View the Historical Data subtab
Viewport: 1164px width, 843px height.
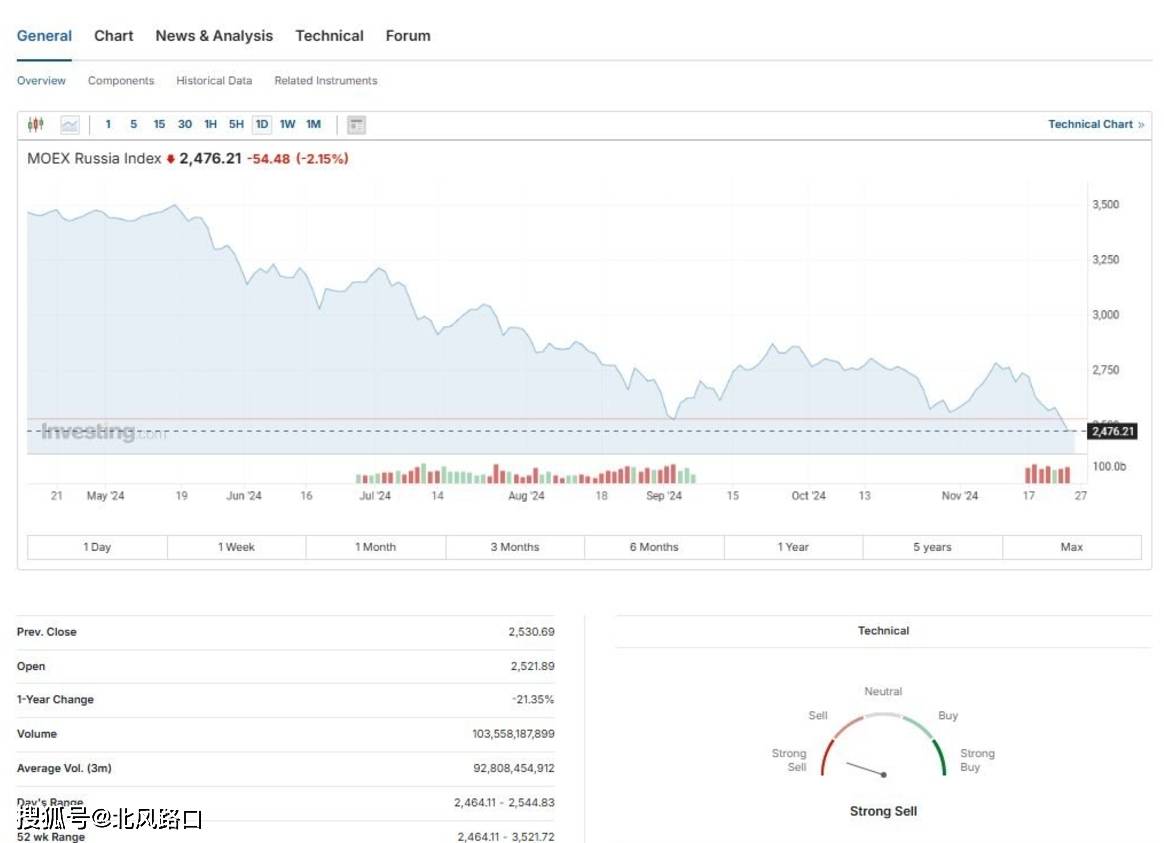(x=214, y=81)
